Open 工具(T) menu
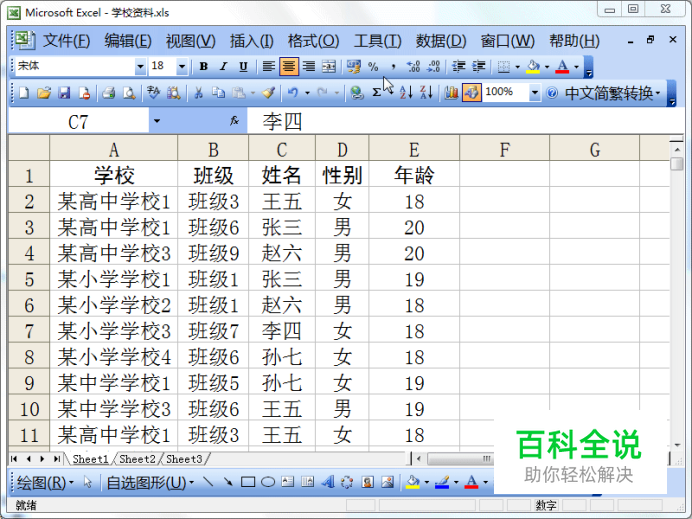 click(377, 41)
